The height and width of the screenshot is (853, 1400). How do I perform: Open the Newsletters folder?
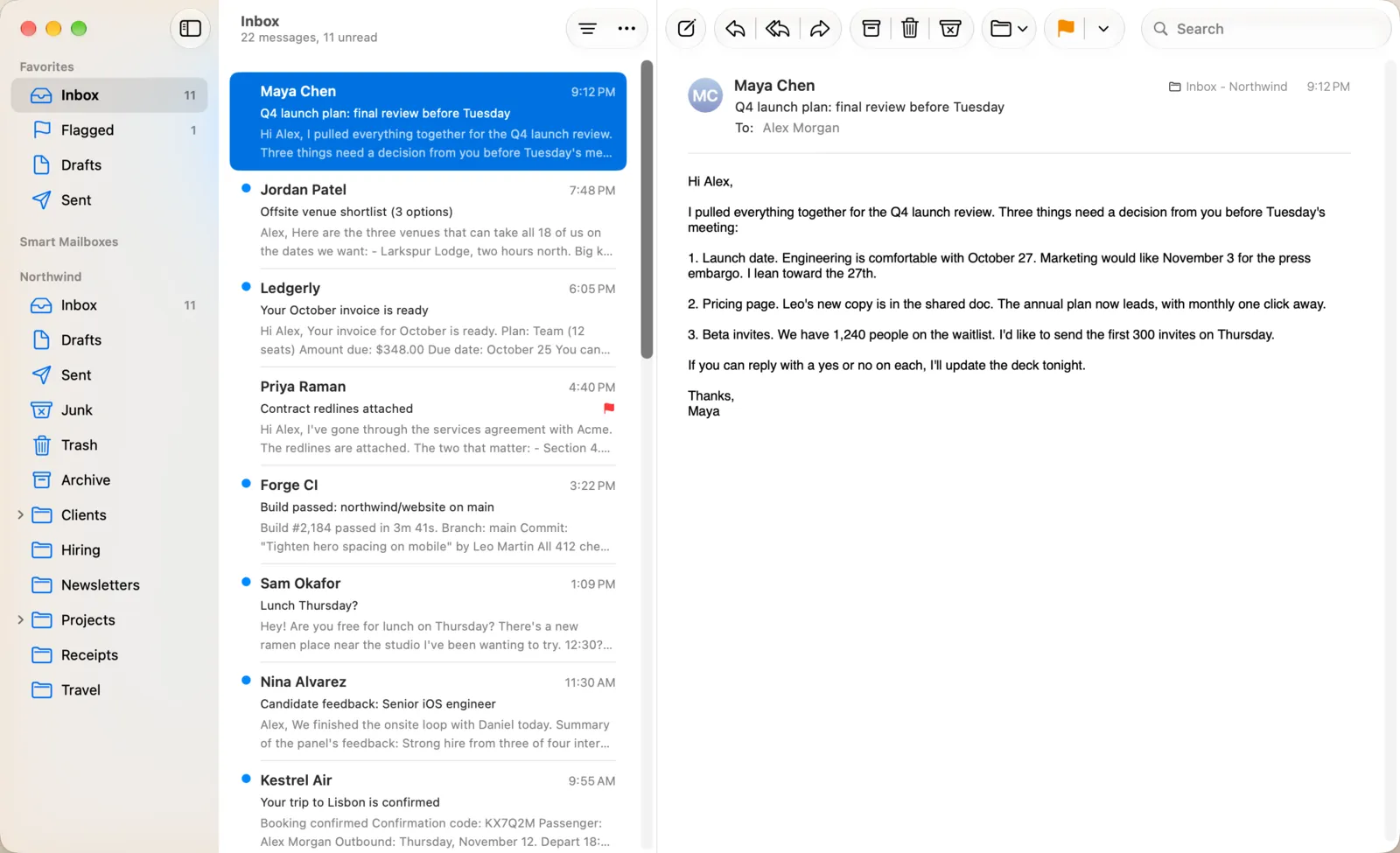click(x=109, y=585)
